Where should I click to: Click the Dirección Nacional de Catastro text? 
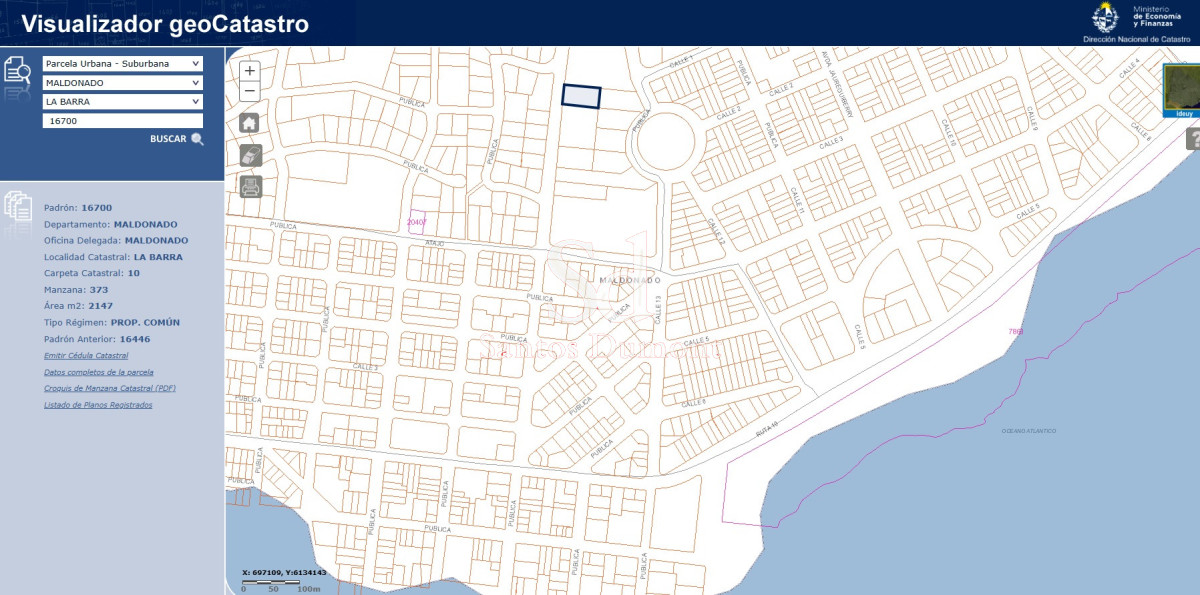click(1137, 39)
